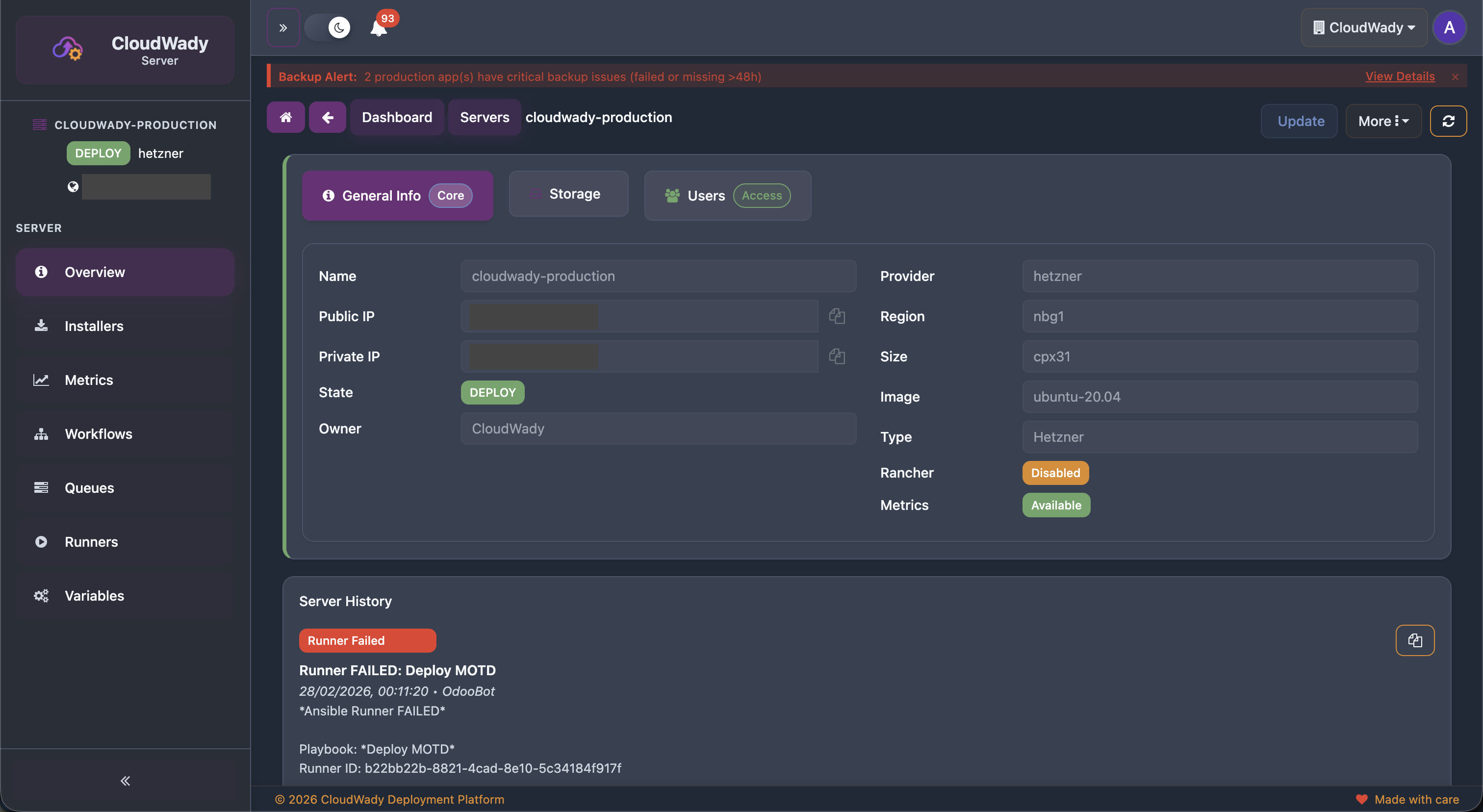This screenshot has height=812, width=1483.
Task: Collapse the sidebar with the double chevron
Action: (x=125, y=781)
